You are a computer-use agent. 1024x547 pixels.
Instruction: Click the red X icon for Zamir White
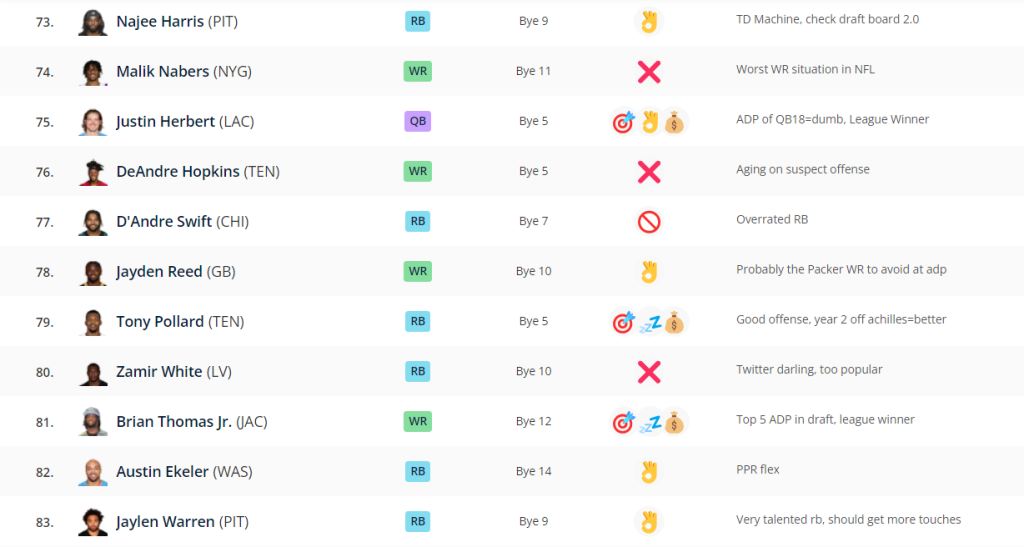coord(649,372)
